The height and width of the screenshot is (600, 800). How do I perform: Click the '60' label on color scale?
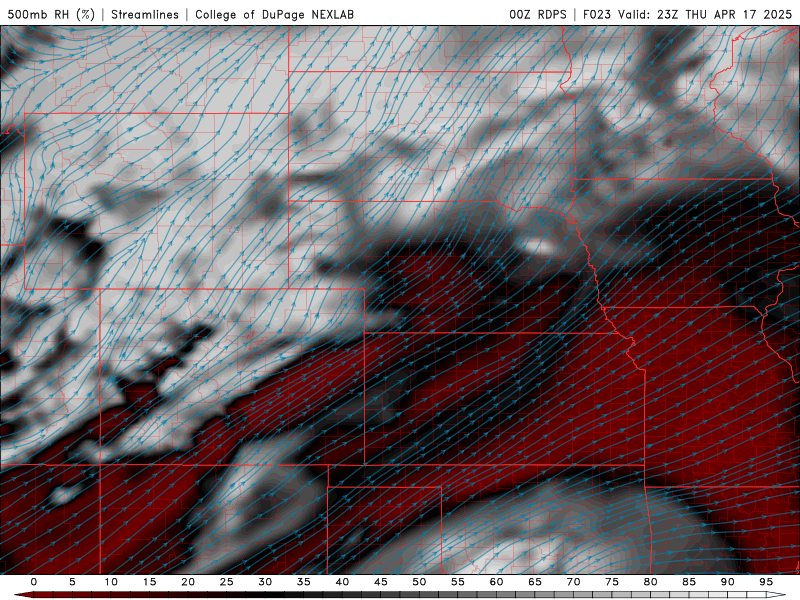[x=496, y=582]
